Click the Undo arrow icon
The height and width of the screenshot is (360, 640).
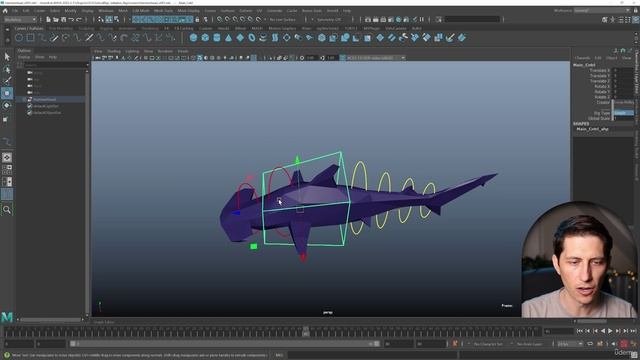click(x=71, y=19)
